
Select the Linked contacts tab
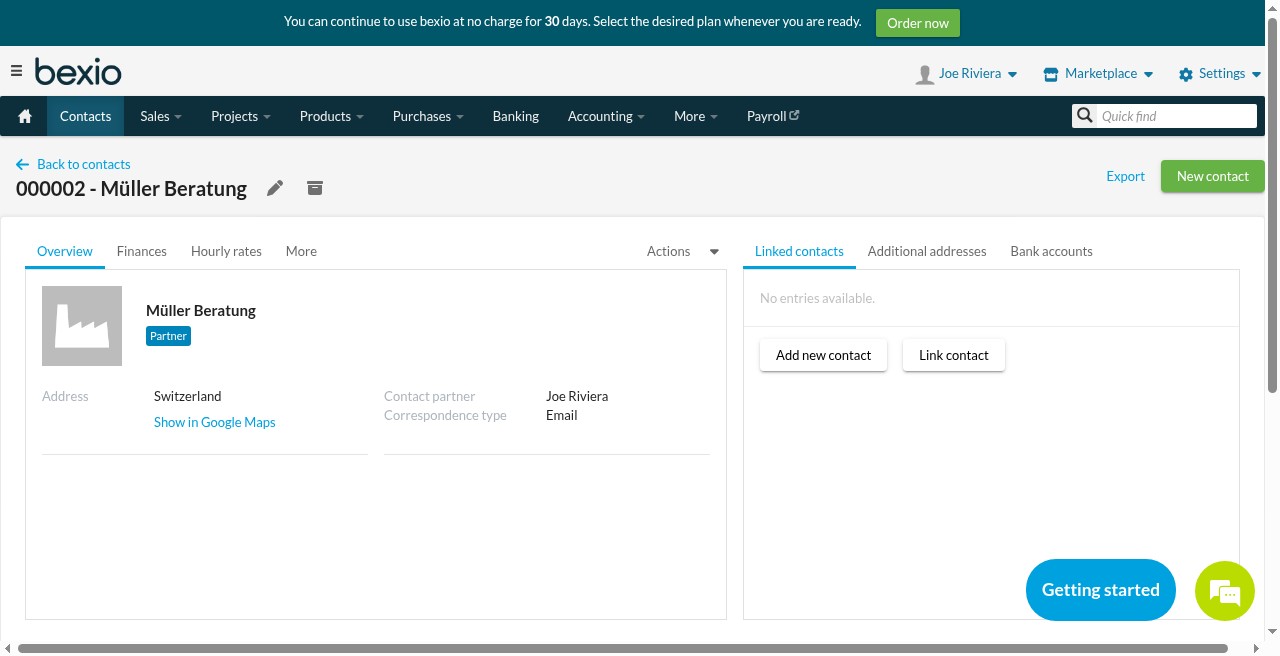(799, 251)
